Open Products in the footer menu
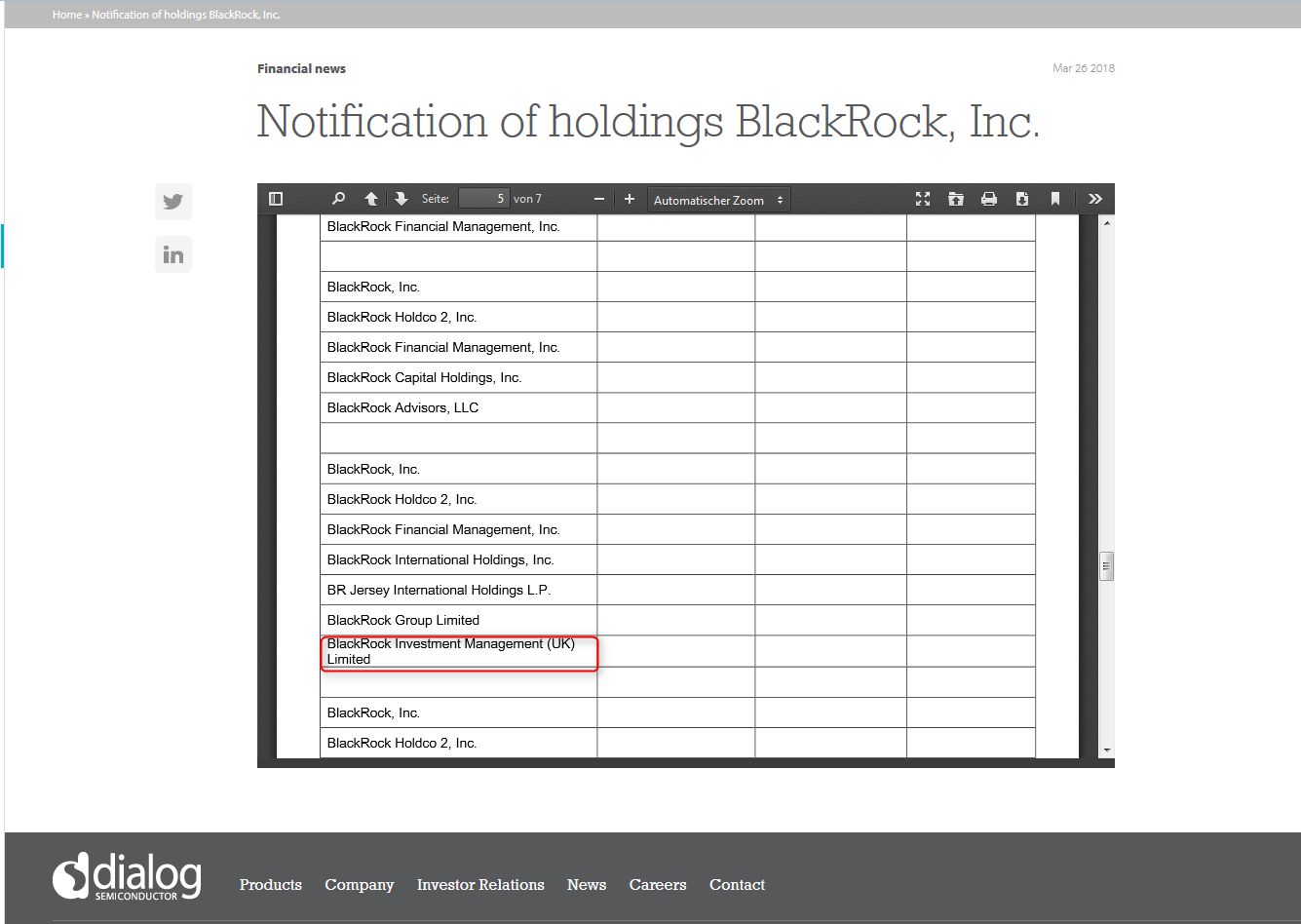This screenshot has height=924, width=1301. 271,885
